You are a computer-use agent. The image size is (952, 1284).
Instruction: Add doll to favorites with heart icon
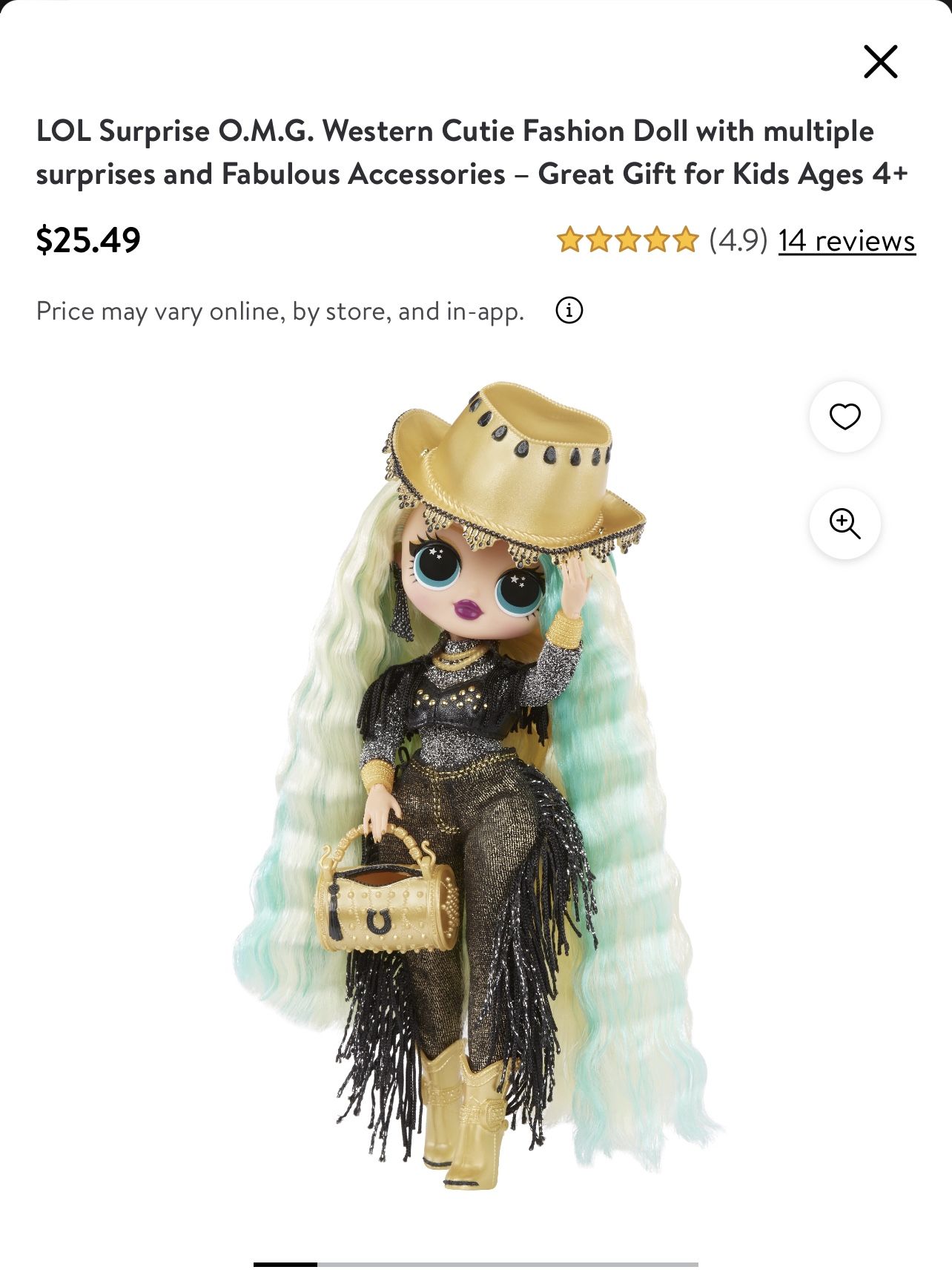(844, 416)
